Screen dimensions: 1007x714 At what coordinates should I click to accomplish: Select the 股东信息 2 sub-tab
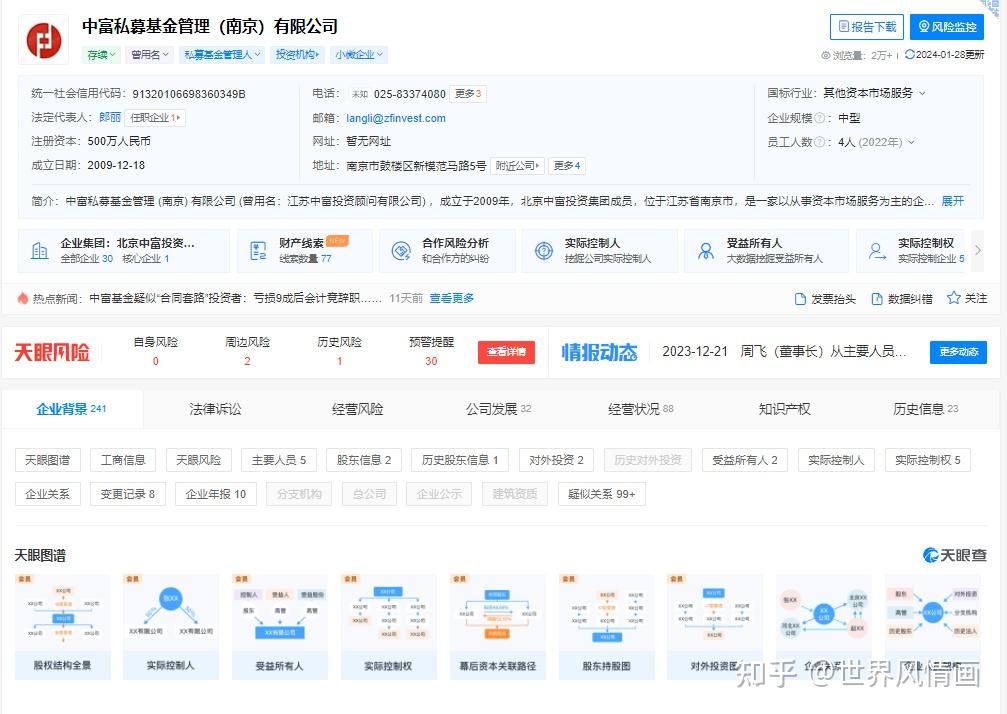(363, 460)
